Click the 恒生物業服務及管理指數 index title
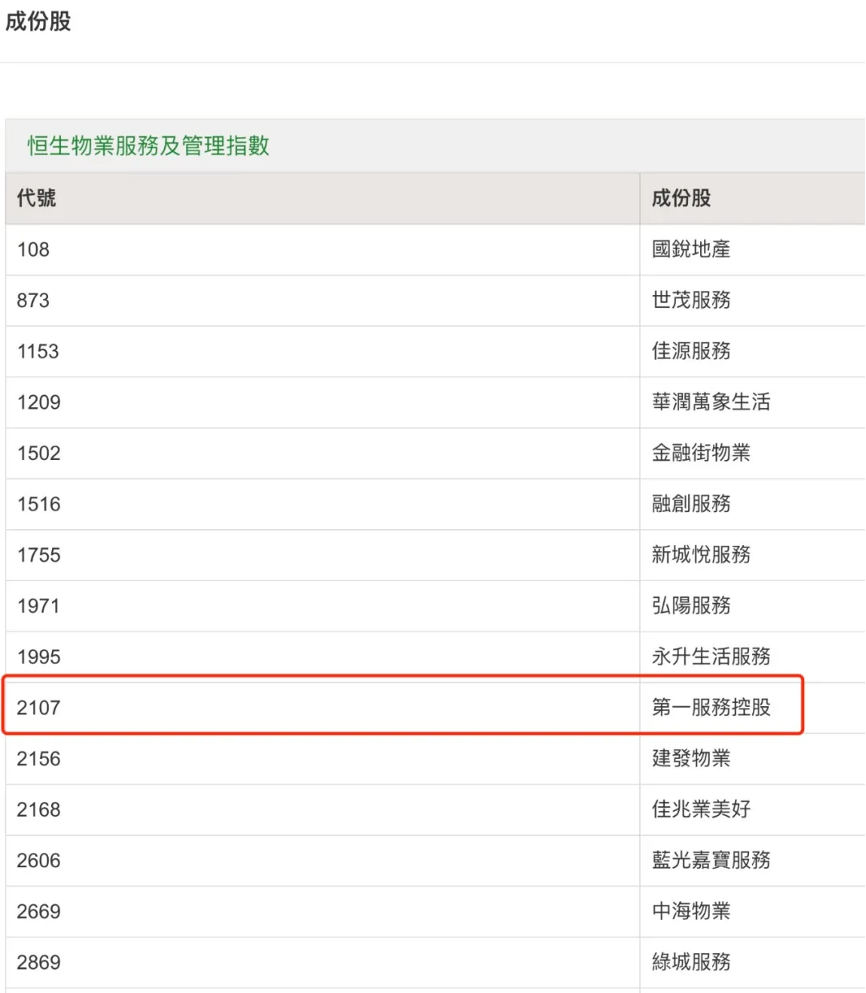The image size is (866, 993). [148, 146]
